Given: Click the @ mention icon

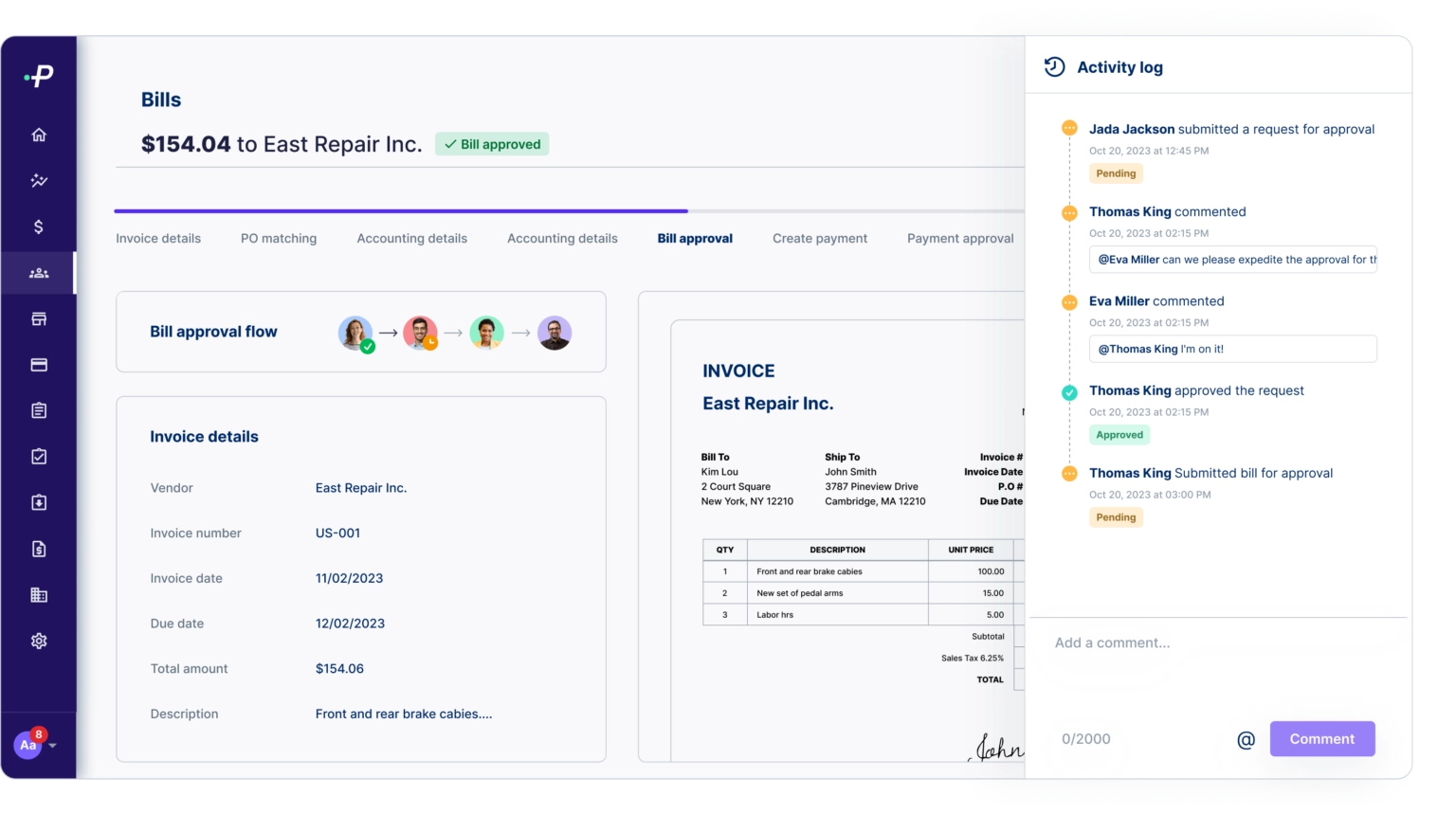Looking at the screenshot, I should click(x=1246, y=740).
